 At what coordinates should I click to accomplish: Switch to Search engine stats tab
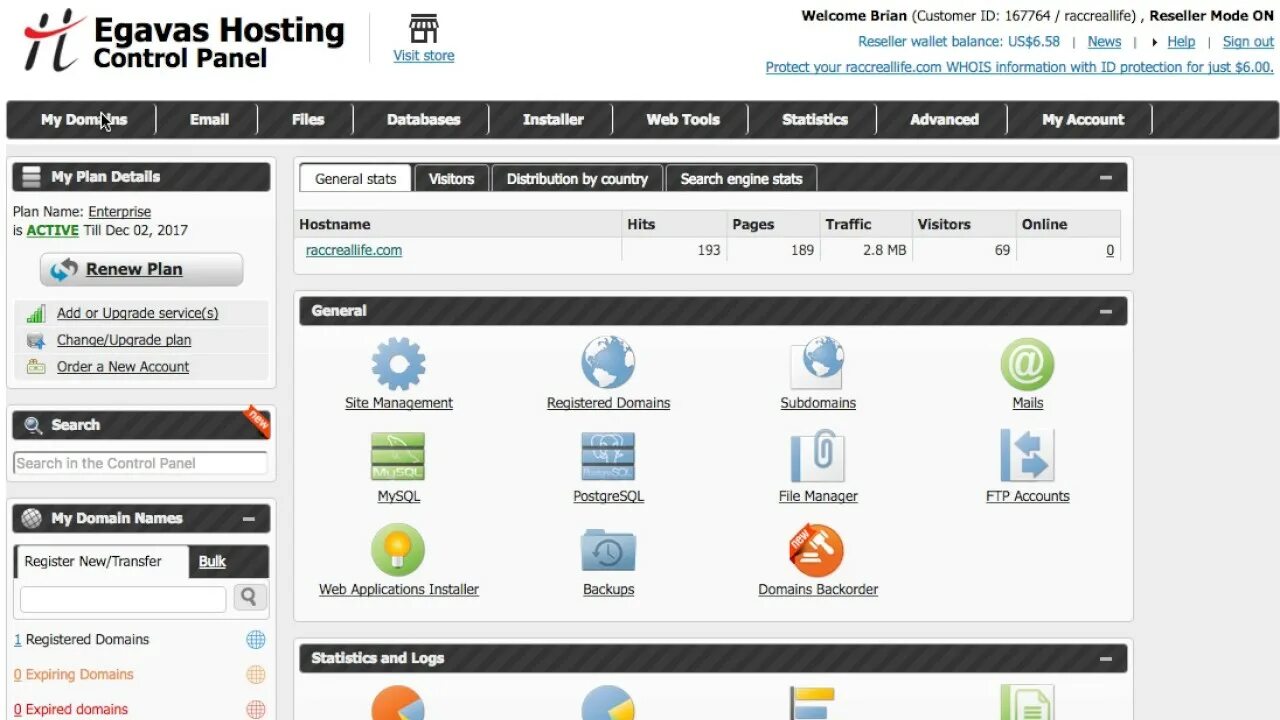[741, 179]
